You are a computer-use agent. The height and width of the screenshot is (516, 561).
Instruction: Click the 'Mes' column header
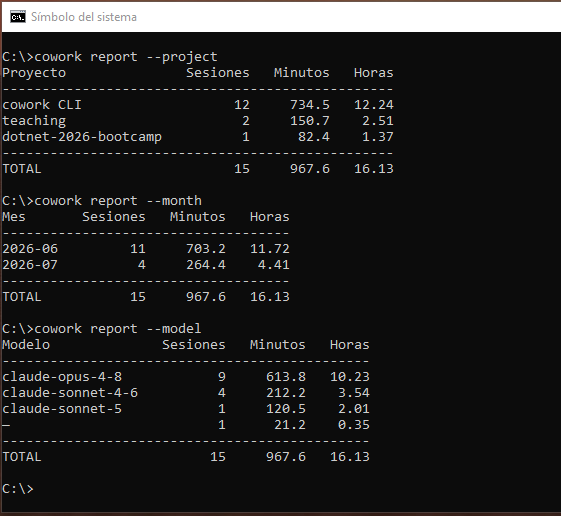click(14, 217)
